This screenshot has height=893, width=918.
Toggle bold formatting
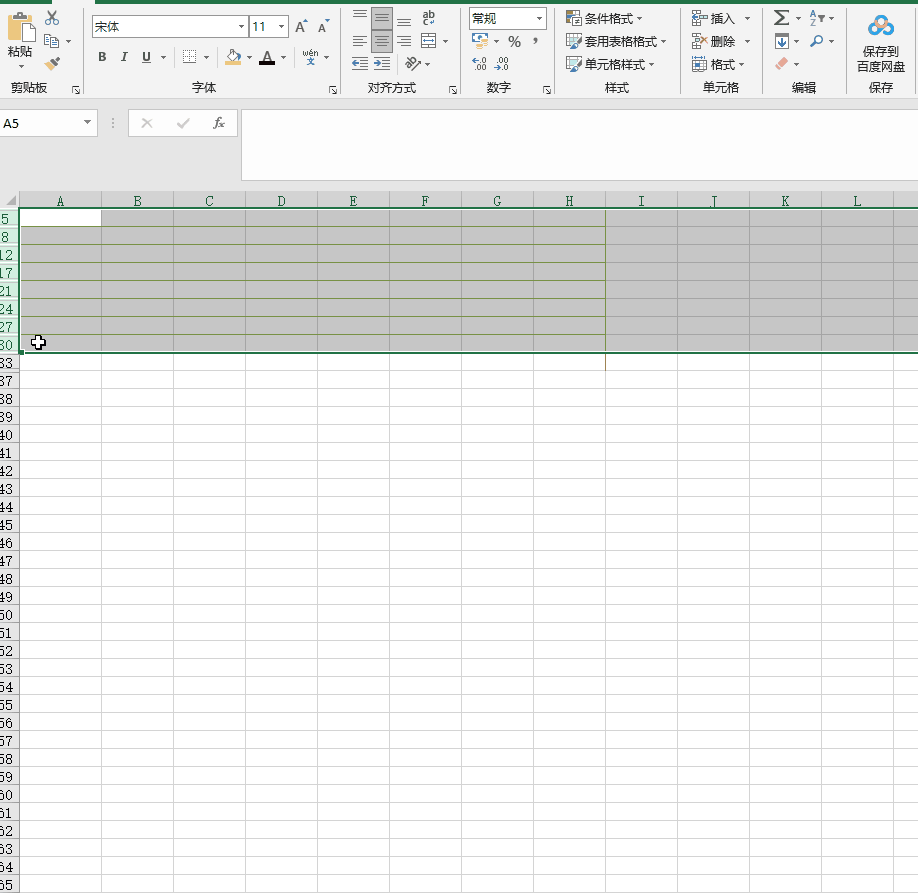[102, 57]
